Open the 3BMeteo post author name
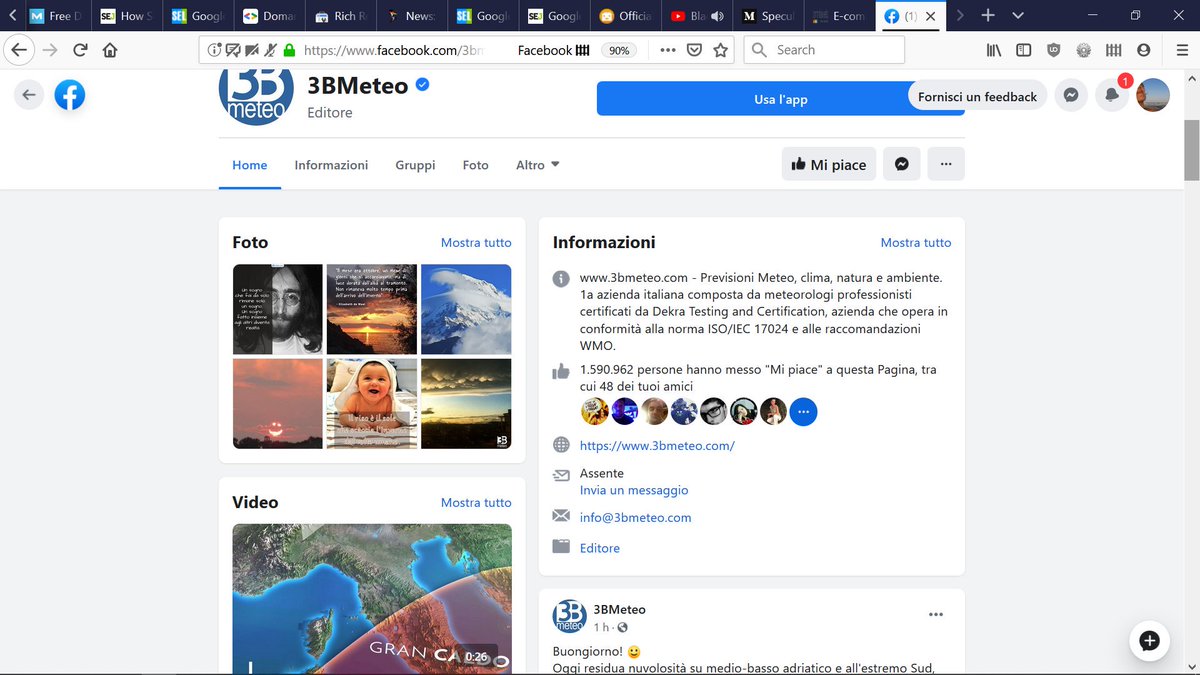The width and height of the screenshot is (1200, 675). coord(619,609)
